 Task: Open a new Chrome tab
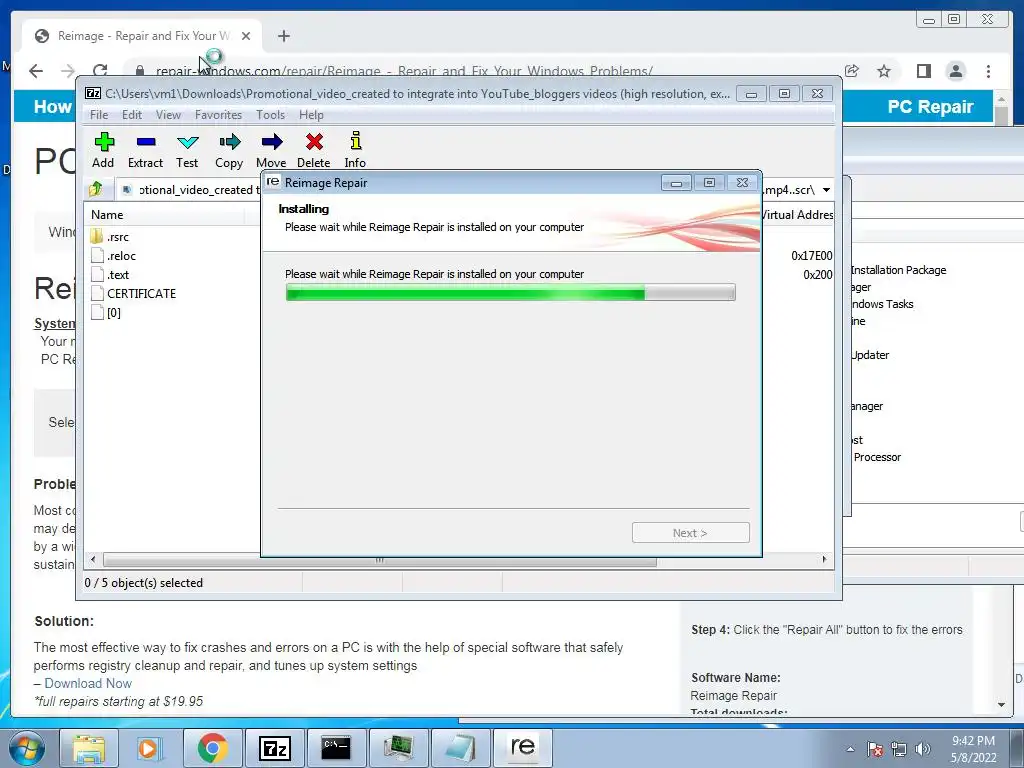(283, 36)
